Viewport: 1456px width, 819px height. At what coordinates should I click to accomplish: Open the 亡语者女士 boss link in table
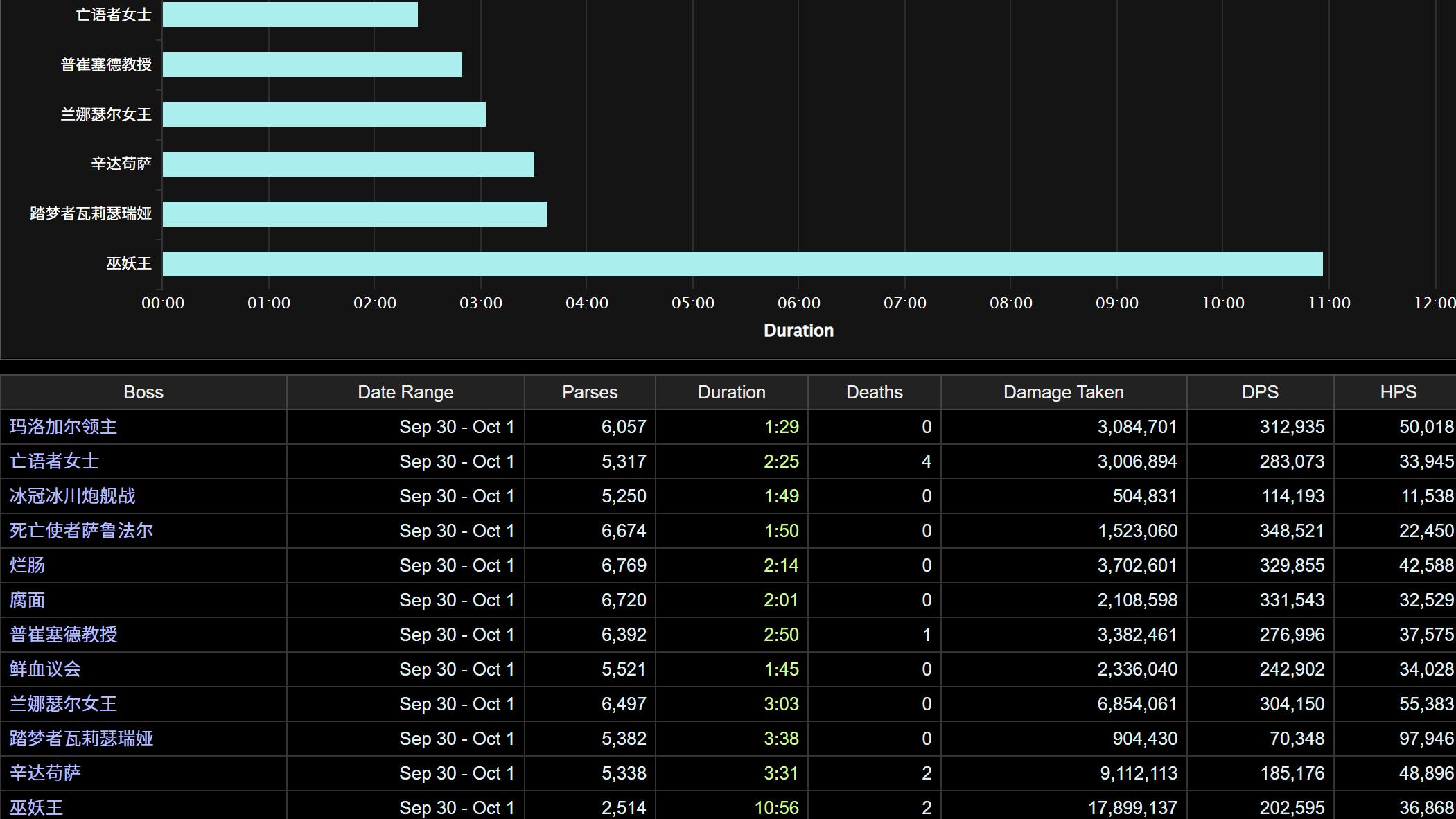pos(54,461)
